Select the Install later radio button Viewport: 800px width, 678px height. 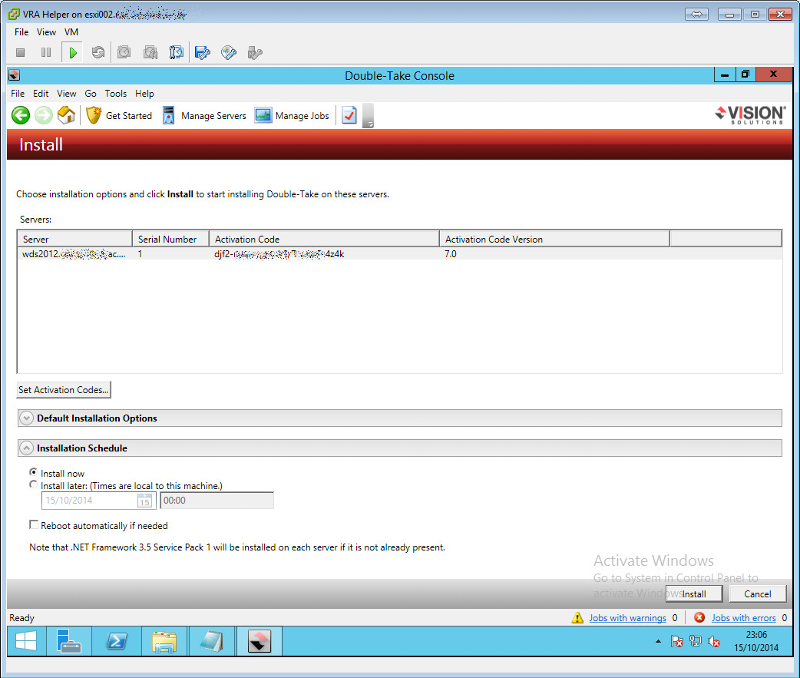coord(33,485)
